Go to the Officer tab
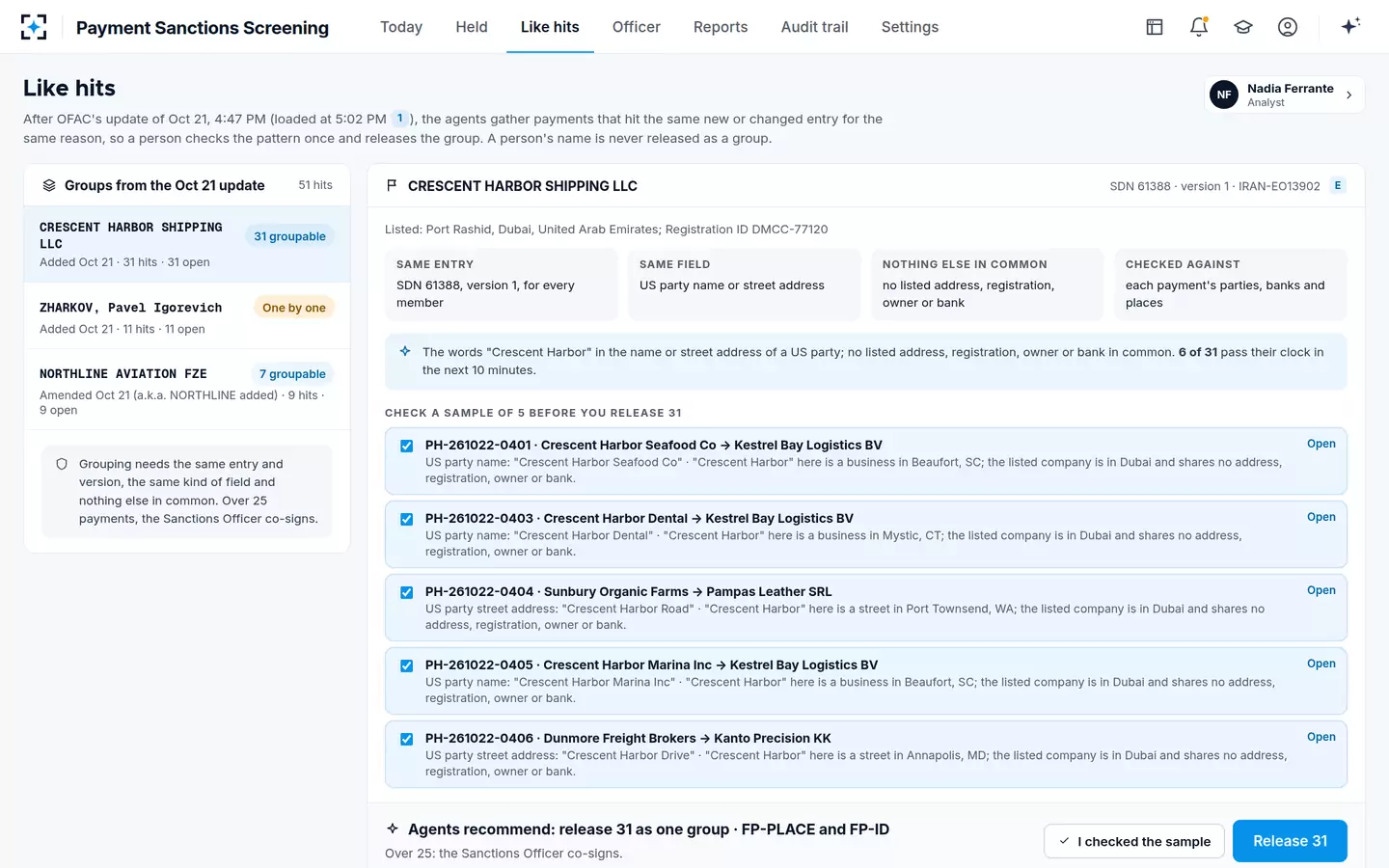The image size is (1389, 868). coord(637,27)
